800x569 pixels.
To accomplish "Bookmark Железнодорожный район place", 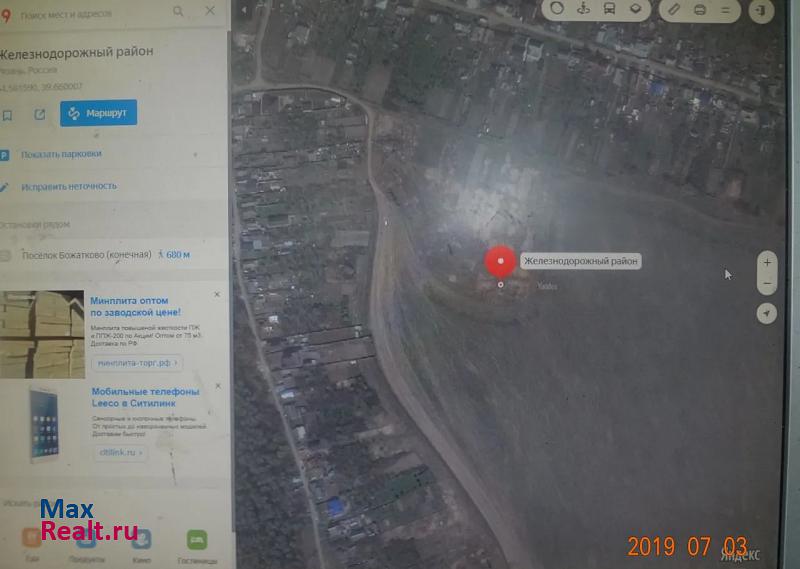I will point(7,115).
